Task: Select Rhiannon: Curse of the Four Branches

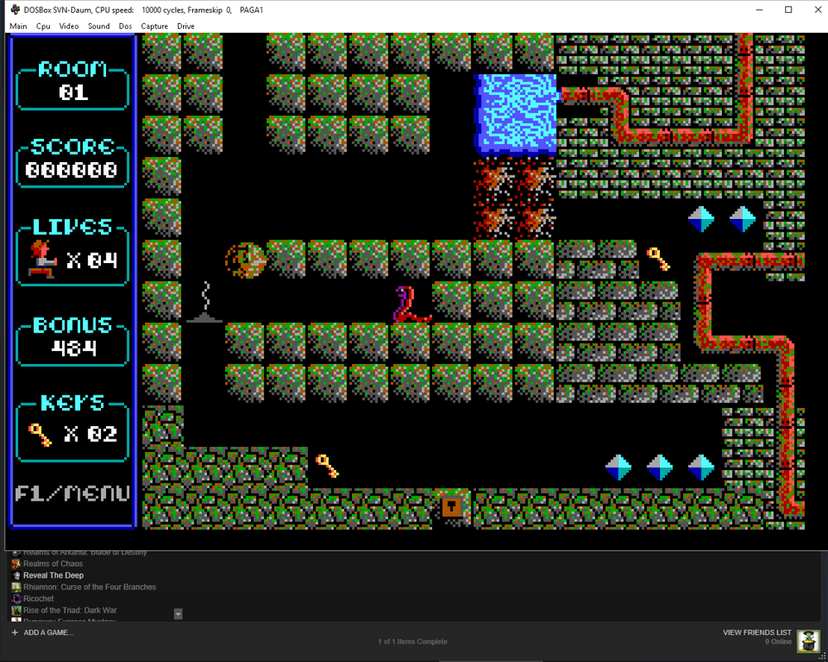Action: pyautogui.click(x=90, y=587)
